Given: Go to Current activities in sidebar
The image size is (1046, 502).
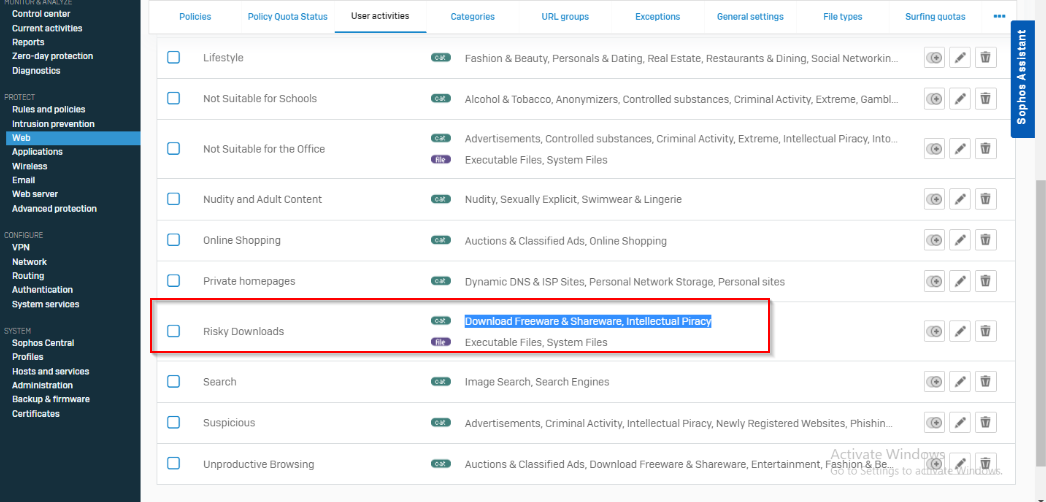Looking at the screenshot, I should [x=47, y=28].
